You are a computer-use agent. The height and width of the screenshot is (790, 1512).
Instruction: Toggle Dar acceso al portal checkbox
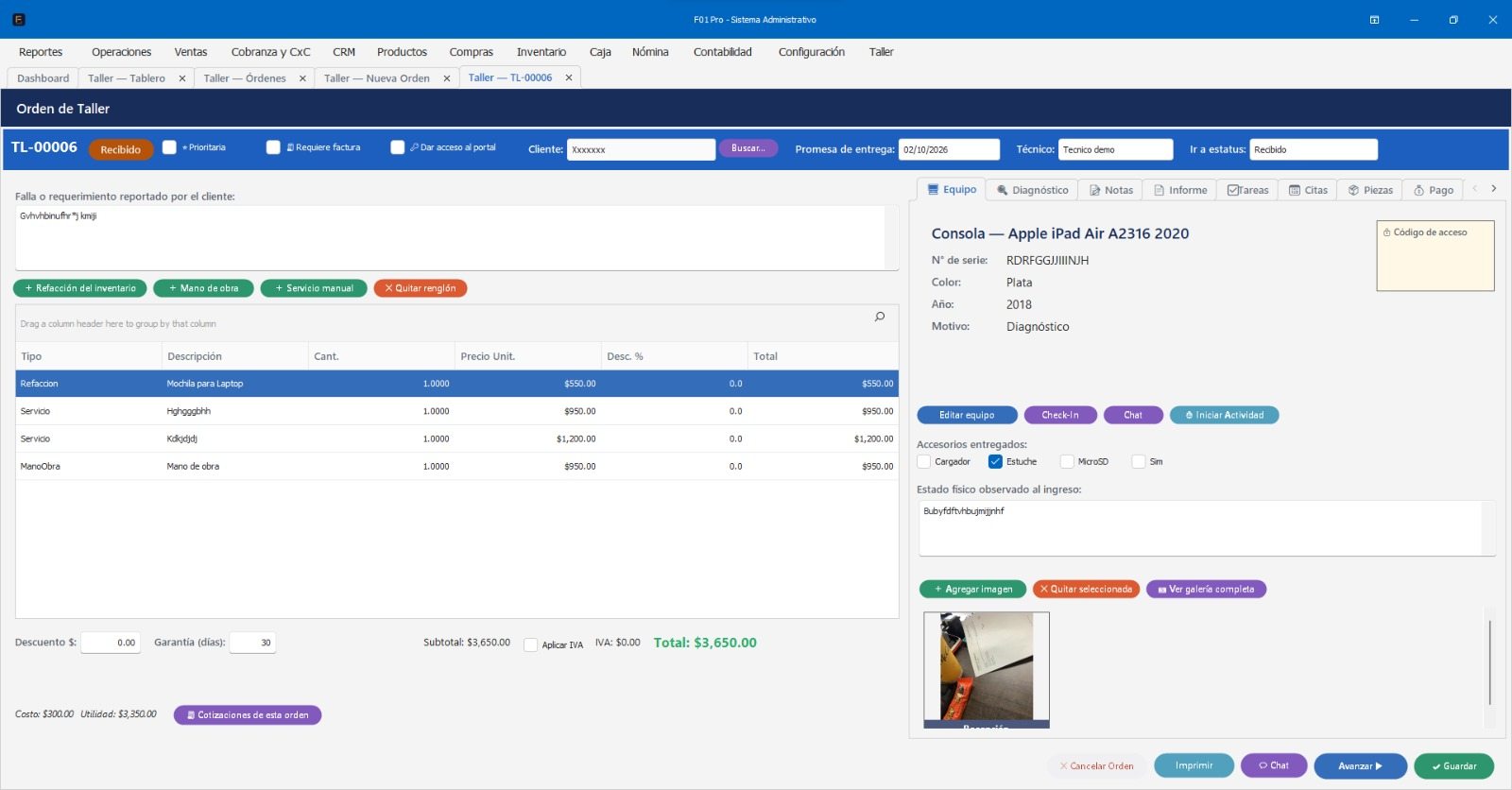point(398,147)
